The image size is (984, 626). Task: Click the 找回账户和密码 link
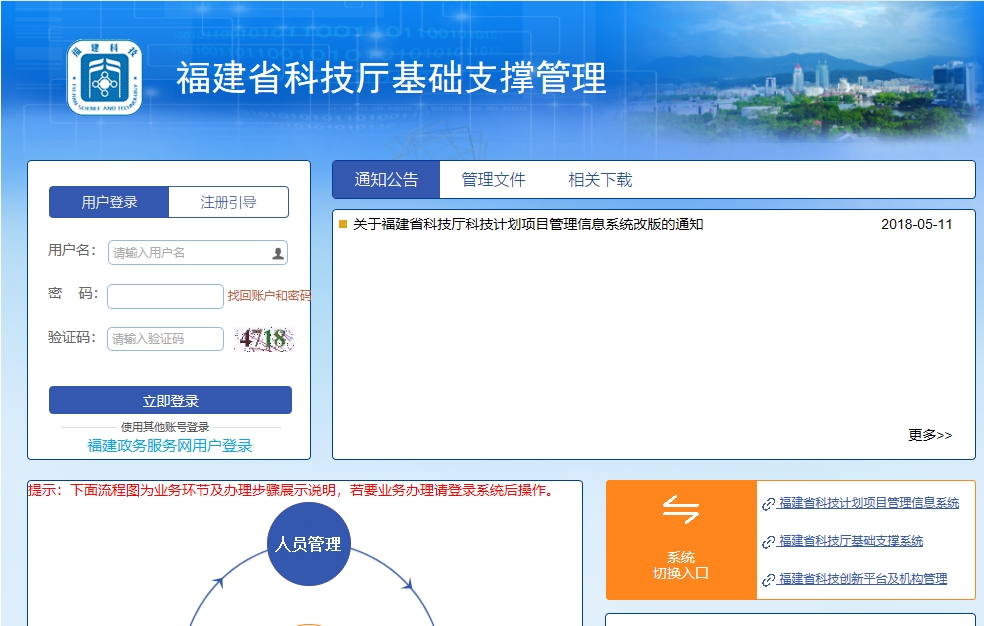268,296
